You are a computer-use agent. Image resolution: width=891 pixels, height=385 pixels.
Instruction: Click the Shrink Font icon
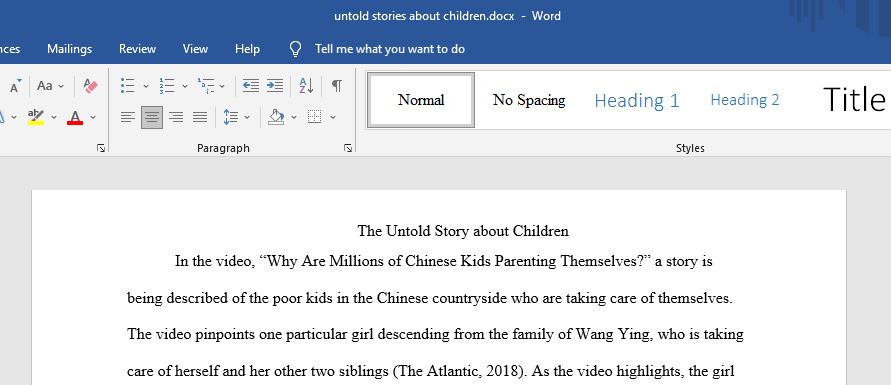tap(15, 86)
